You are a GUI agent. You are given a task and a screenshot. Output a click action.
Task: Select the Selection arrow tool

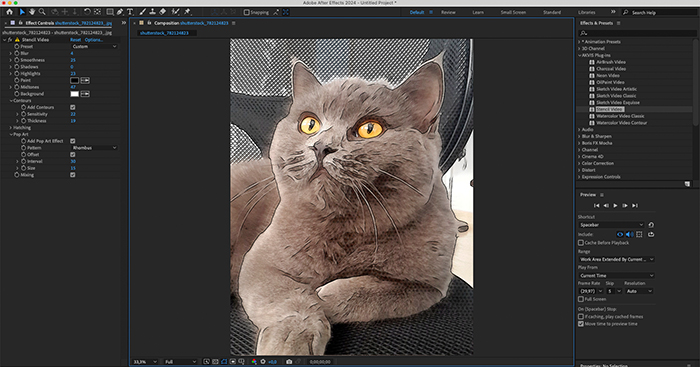point(22,12)
